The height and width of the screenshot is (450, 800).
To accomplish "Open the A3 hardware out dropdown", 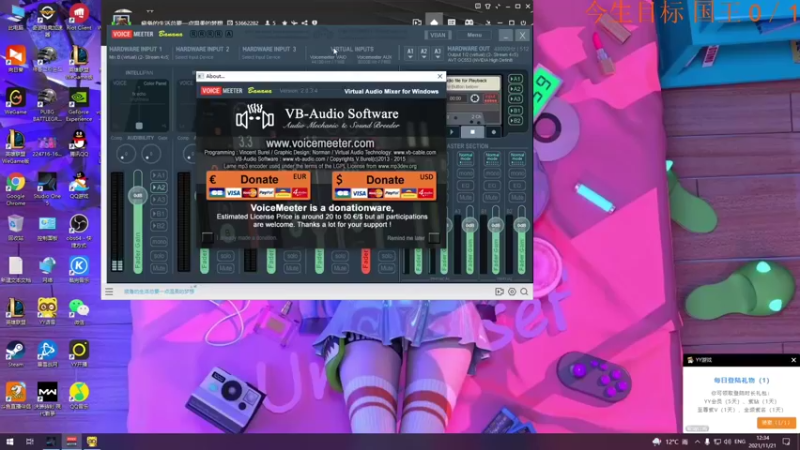I will [437, 53].
